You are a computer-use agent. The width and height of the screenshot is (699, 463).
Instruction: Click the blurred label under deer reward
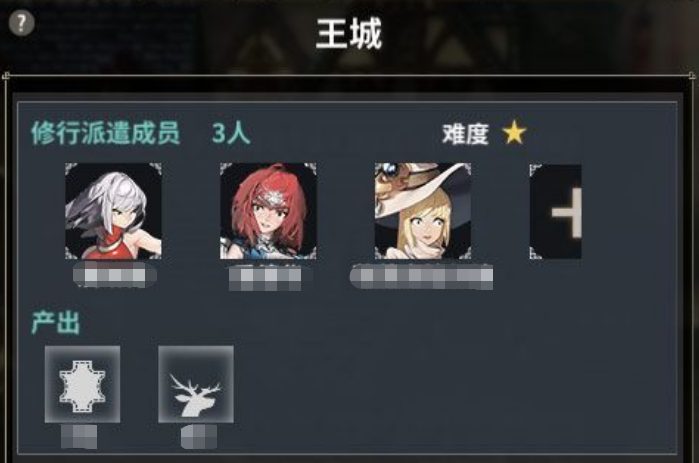click(199, 436)
